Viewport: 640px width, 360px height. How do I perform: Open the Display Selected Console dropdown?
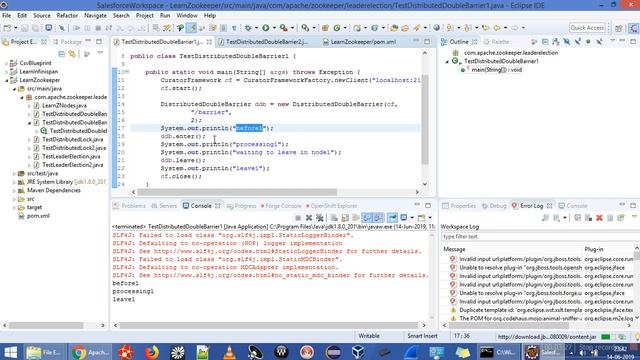click(412, 218)
